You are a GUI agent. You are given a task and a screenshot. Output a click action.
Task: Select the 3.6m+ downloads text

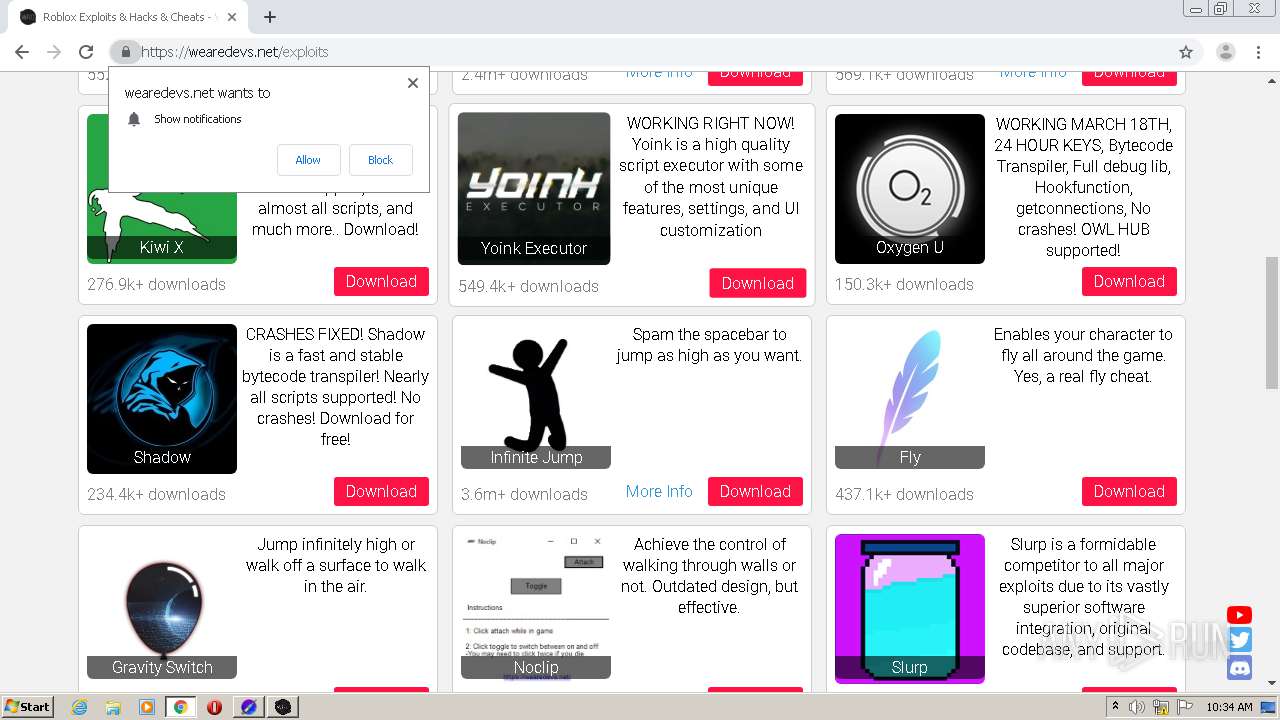(524, 494)
